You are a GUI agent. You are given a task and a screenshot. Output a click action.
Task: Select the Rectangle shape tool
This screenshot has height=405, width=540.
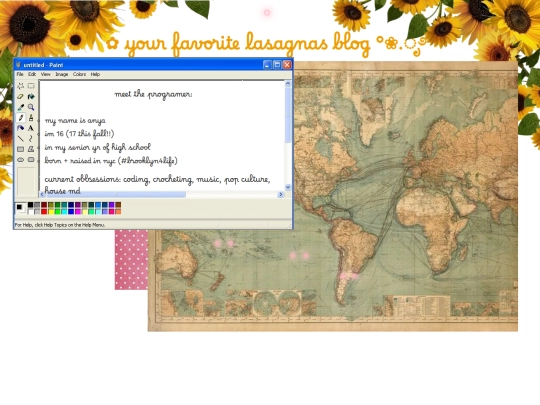click(x=21, y=149)
